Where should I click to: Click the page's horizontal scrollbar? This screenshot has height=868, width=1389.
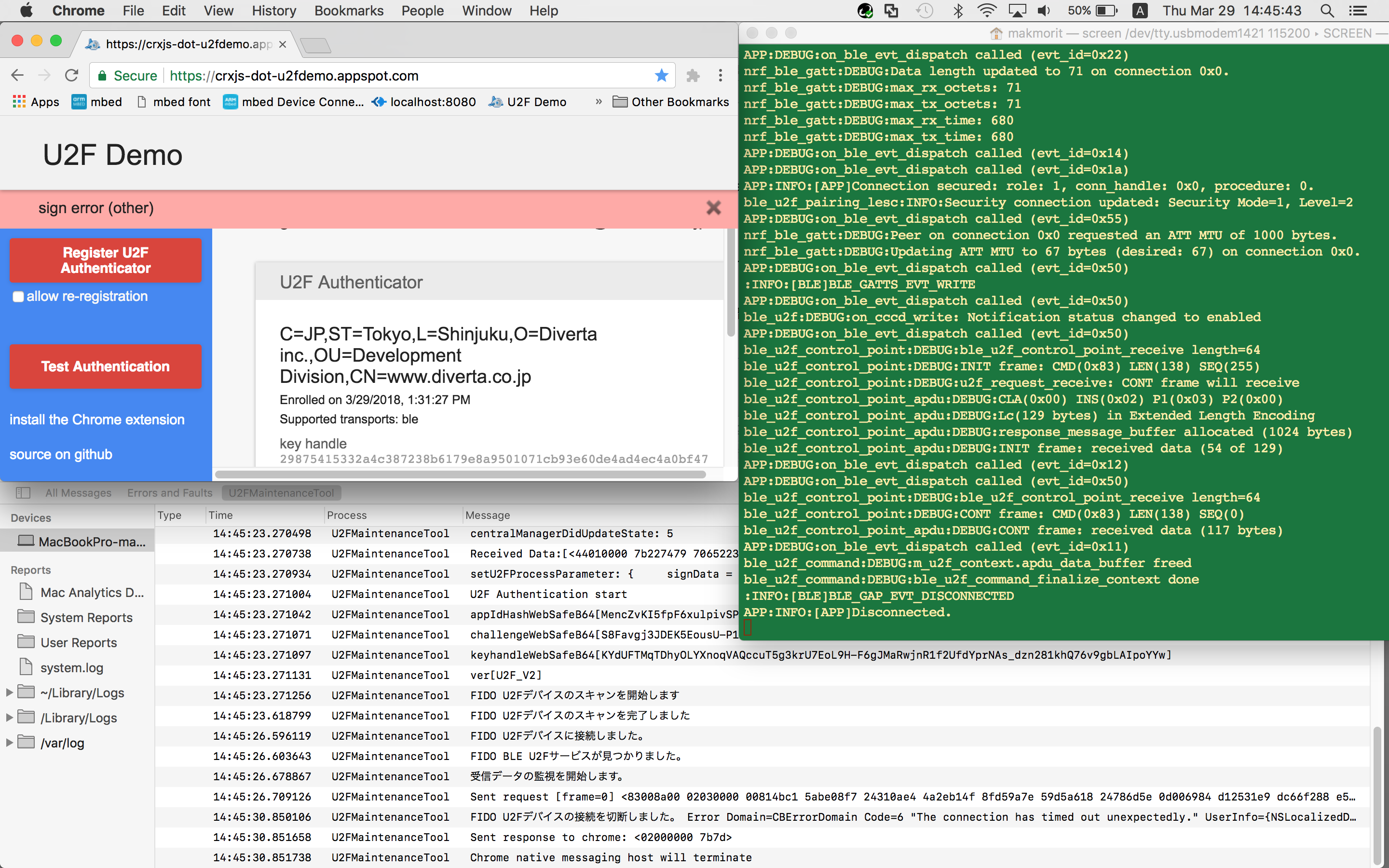click(x=459, y=475)
